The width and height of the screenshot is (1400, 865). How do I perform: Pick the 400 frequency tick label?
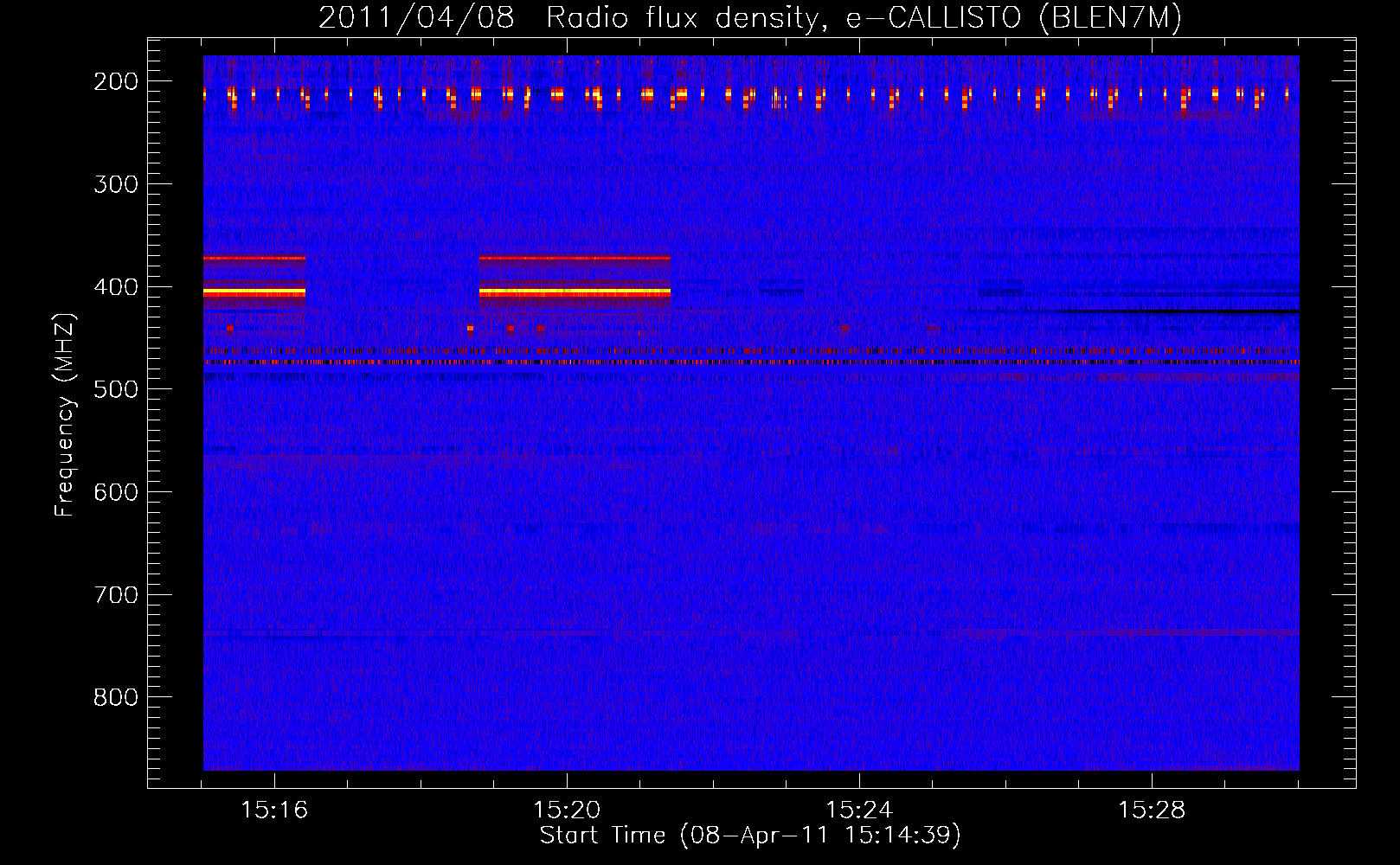coord(116,287)
